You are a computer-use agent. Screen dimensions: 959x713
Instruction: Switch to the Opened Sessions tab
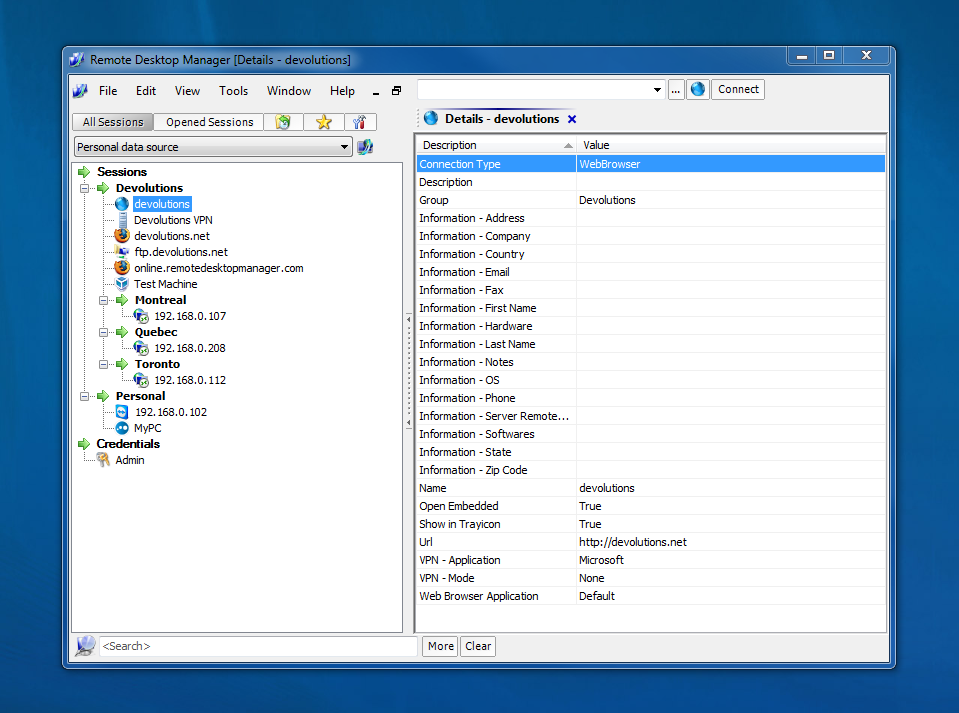(209, 122)
